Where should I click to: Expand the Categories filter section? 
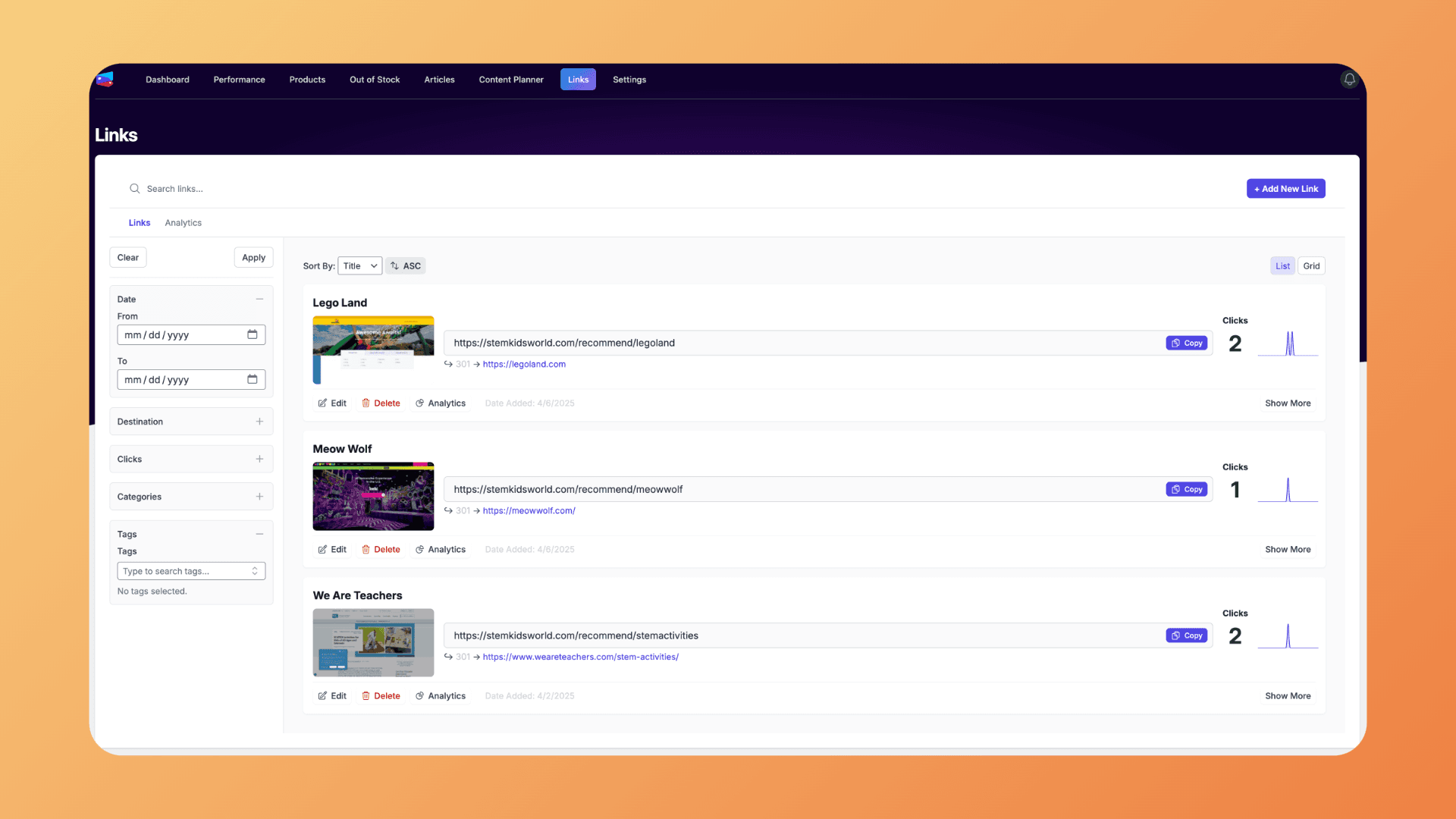tap(258, 496)
